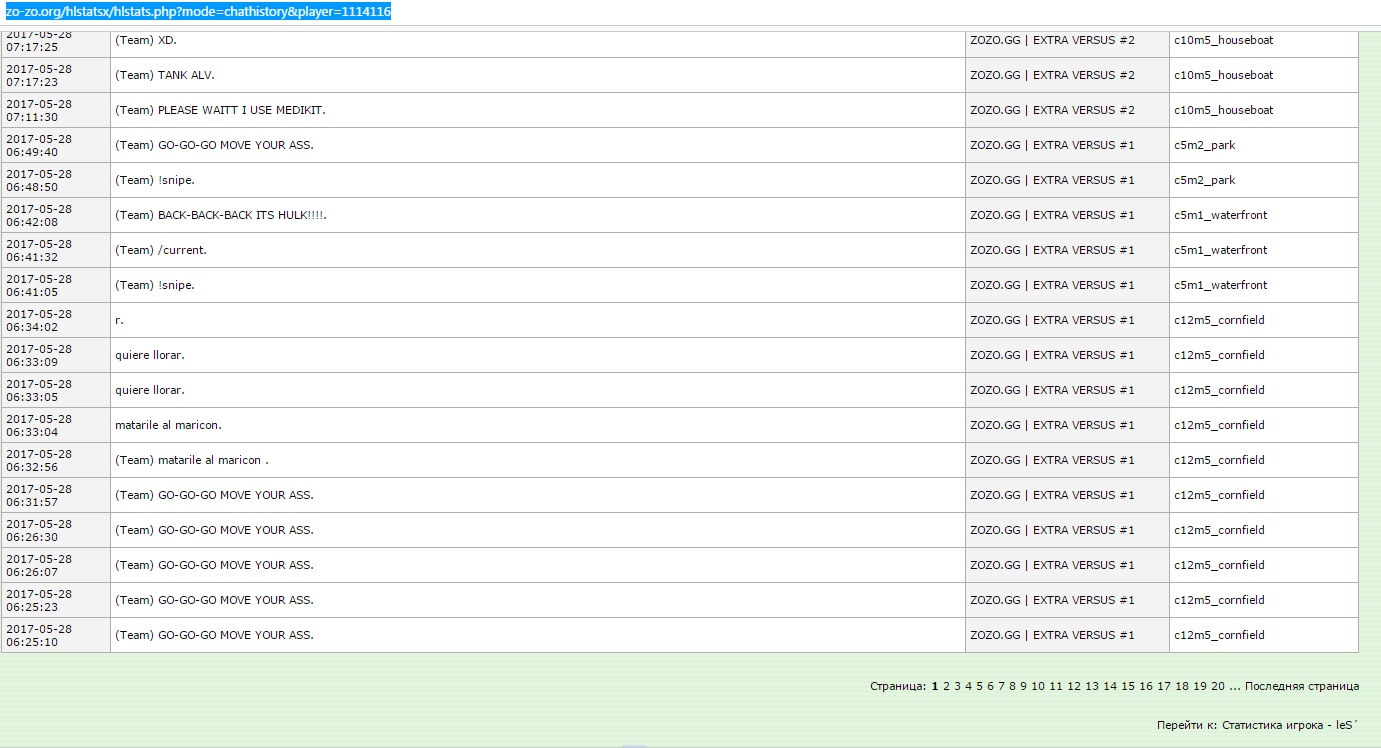
Task: Click c5m1_waterfront map in the 06:42:08 row
Action: (x=1220, y=215)
